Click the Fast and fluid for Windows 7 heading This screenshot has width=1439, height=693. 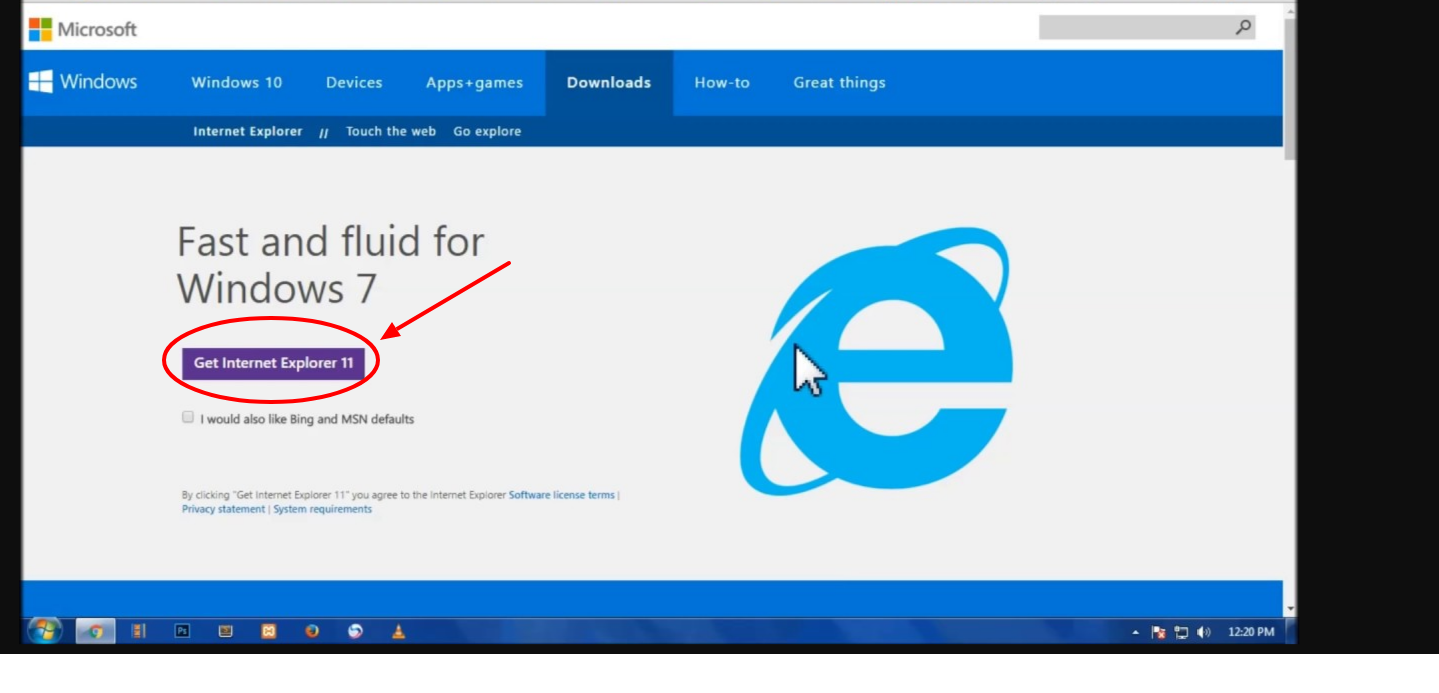pos(331,265)
